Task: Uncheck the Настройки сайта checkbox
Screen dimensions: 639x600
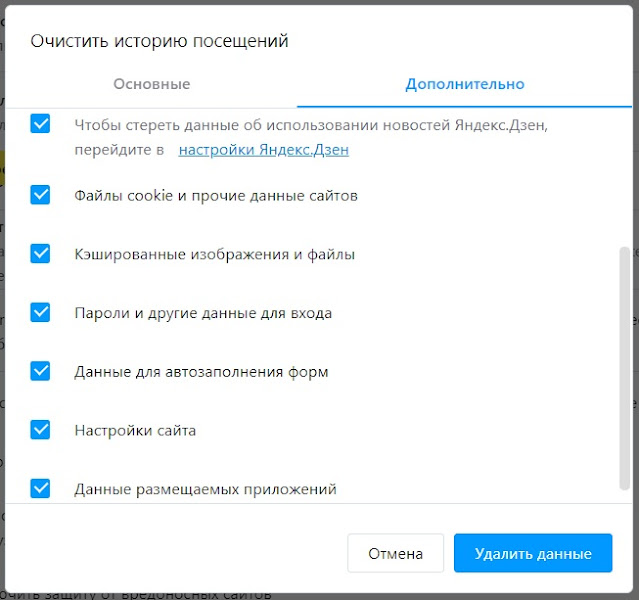Action: click(x=40, y=430)
